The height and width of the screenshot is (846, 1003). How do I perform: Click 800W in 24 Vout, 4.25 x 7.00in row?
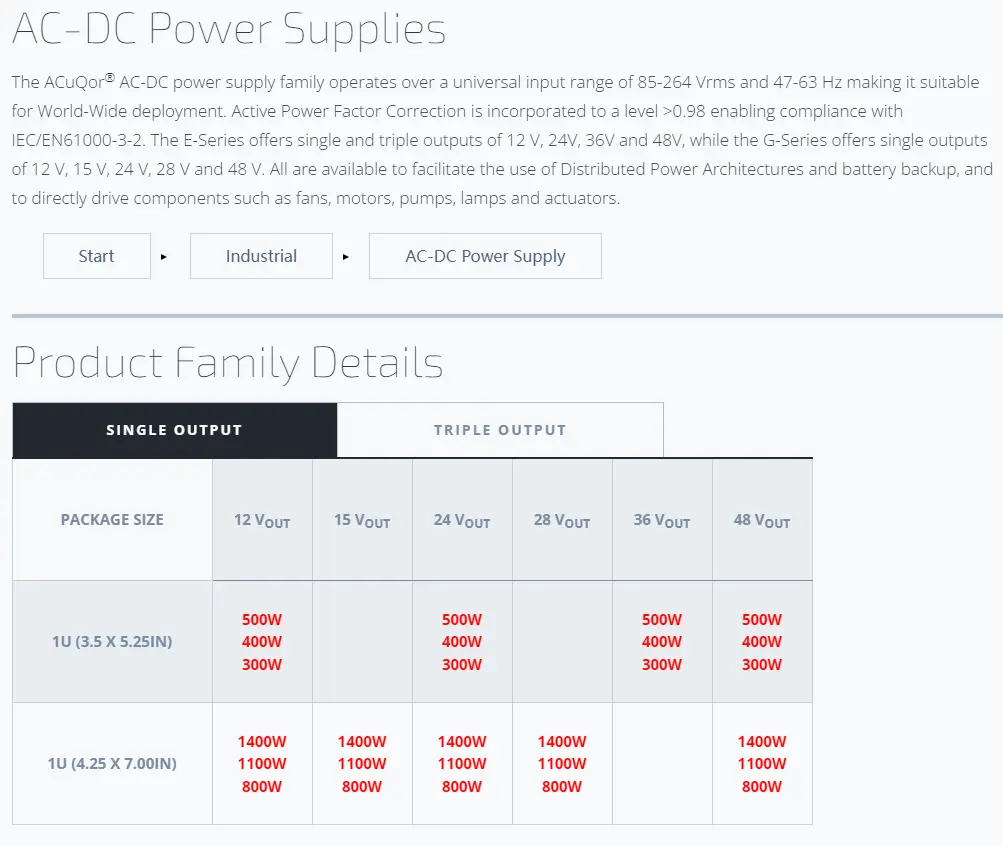click(x=462, y=787)
